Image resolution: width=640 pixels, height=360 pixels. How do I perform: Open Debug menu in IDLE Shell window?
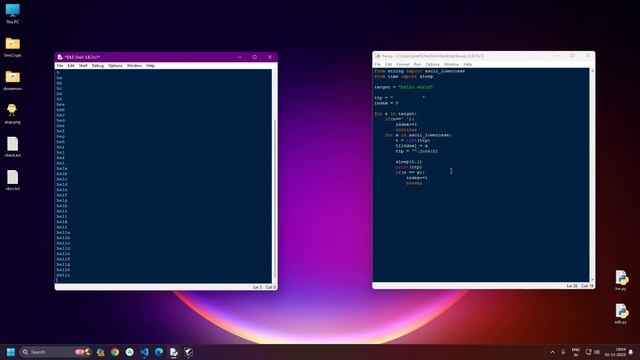pyautogui.click(x=98, y=66)
